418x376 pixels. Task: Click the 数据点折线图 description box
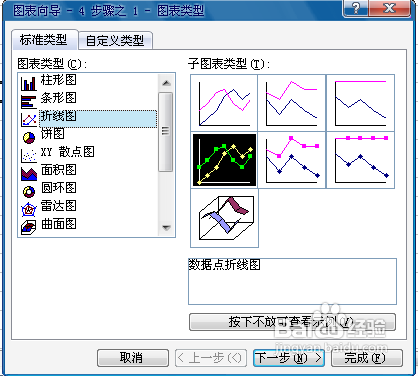tap(292, 281)
